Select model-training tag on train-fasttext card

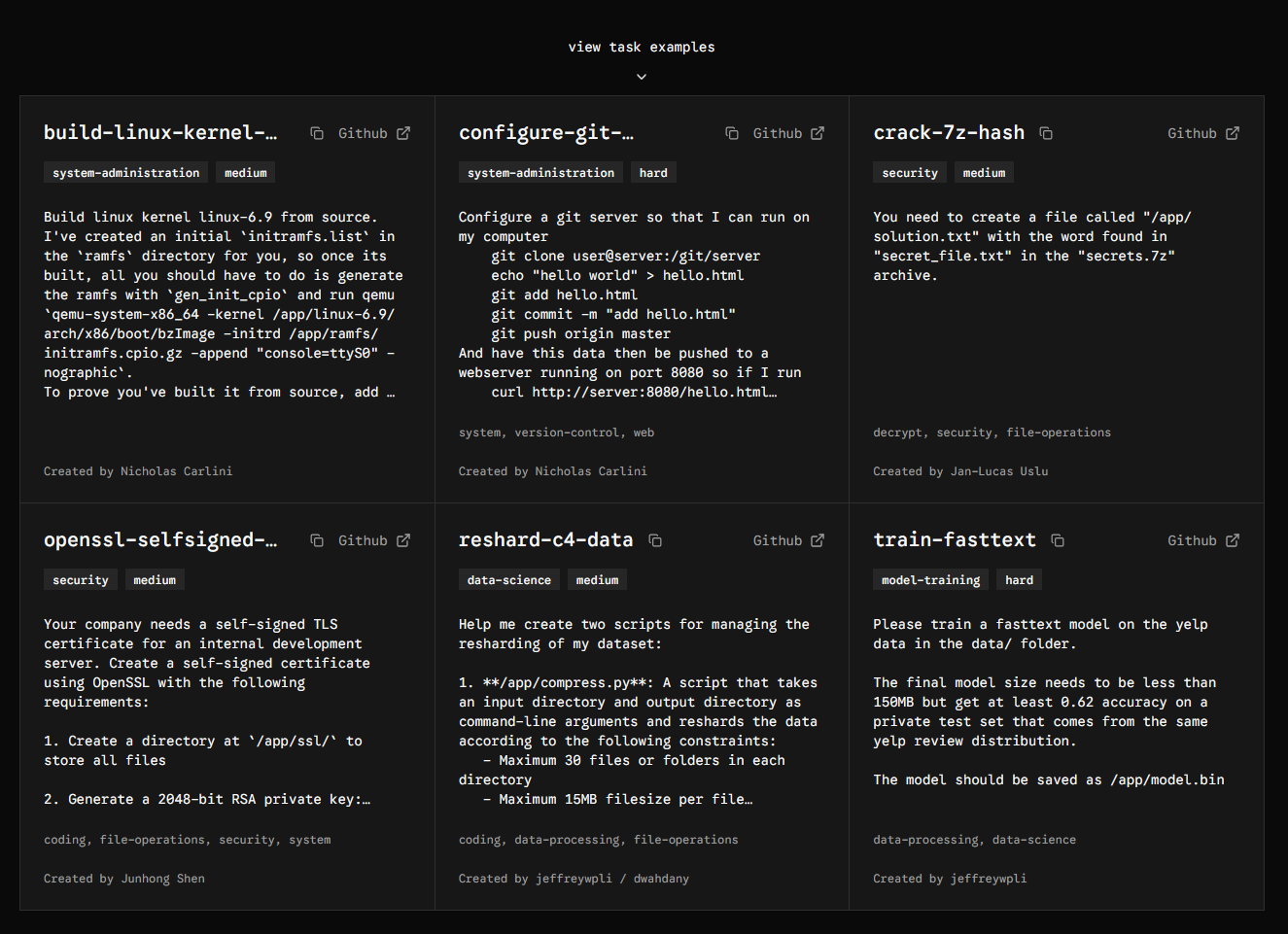[931, 580]
